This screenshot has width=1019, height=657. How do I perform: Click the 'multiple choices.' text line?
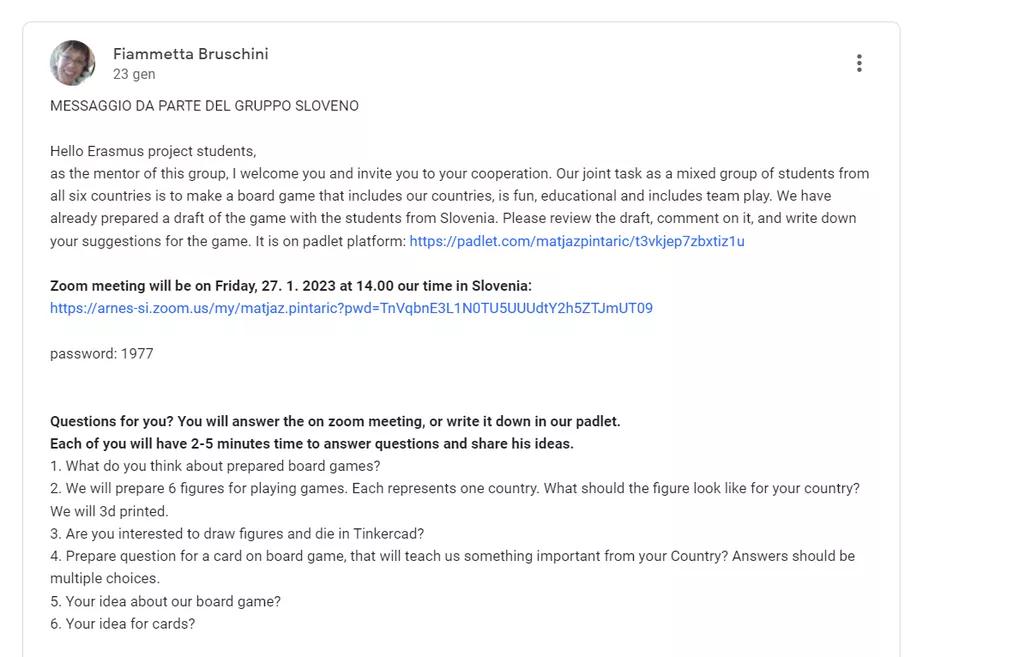tap(105, 578)
